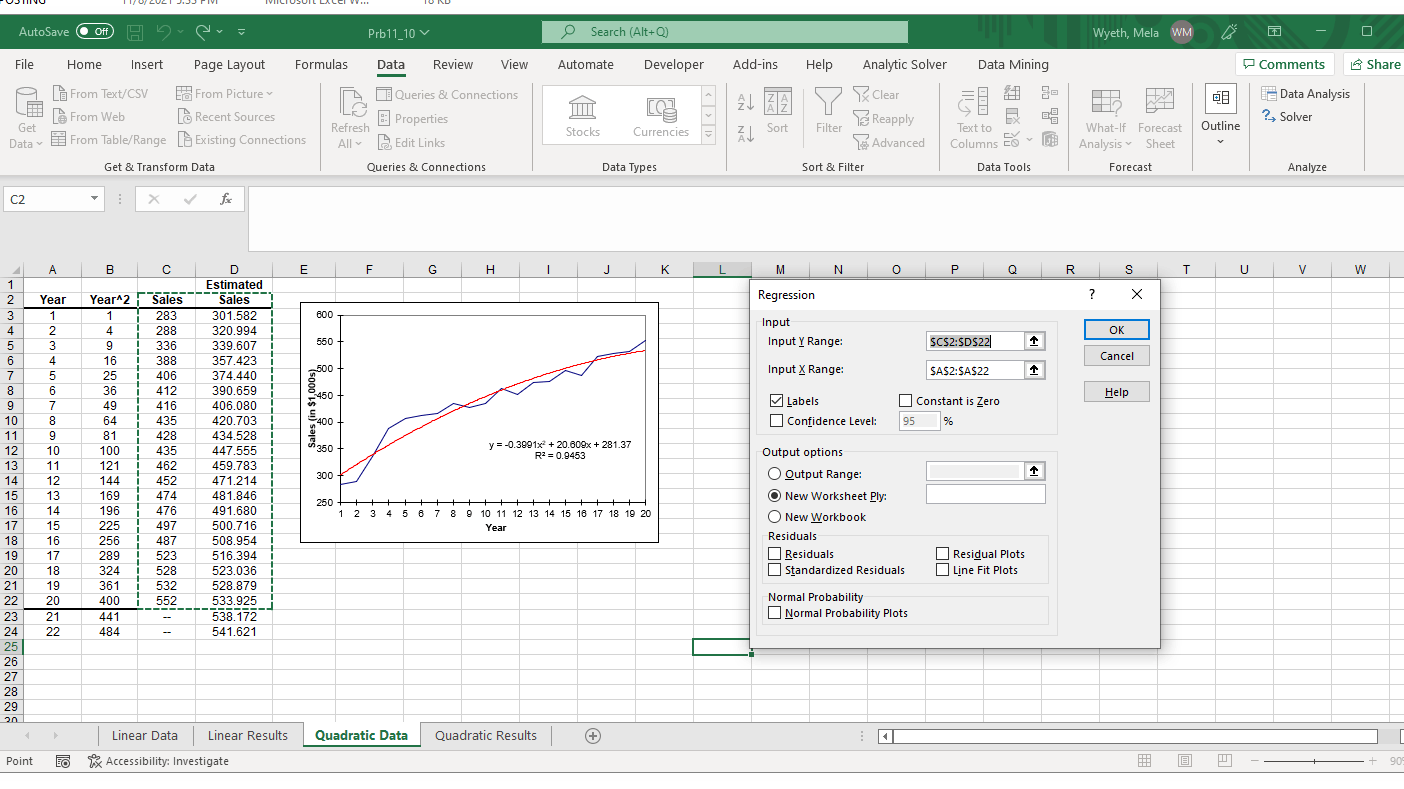The width and height of the screenshot is (1404, 789).
Task: Check the Residual Plots option
Action: point(942,554)
